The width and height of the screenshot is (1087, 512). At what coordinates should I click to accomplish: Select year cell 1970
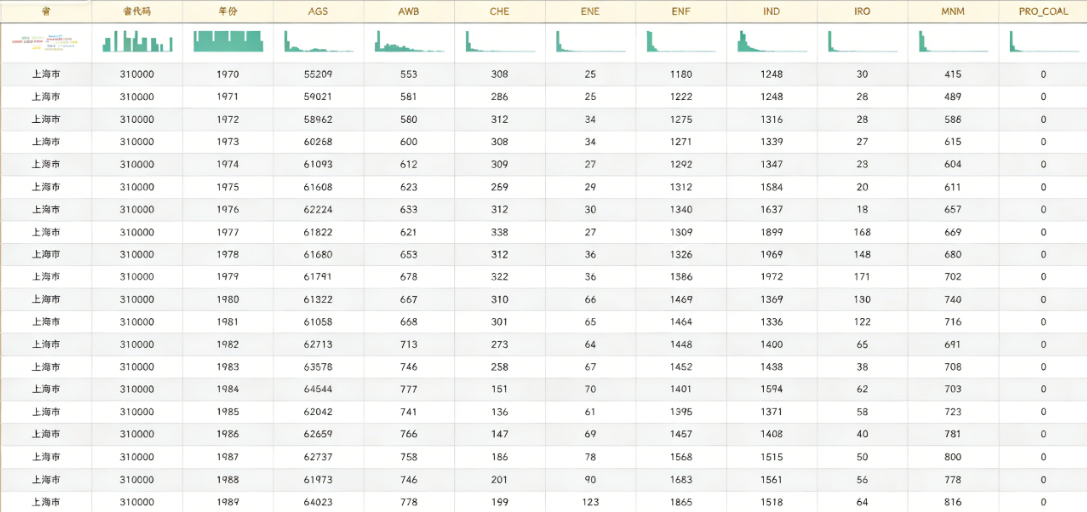click(227, 75)
